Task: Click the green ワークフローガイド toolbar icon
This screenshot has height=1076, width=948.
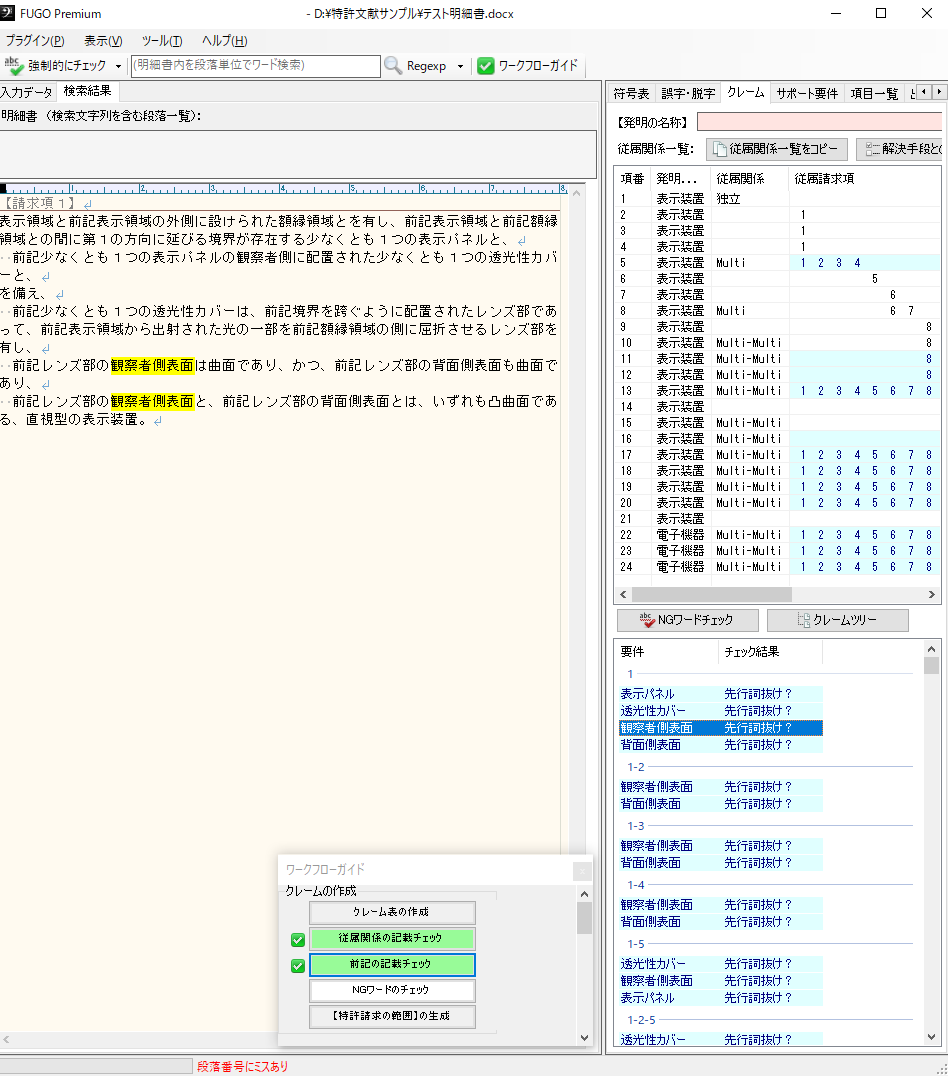Action: tap(486, 66)
